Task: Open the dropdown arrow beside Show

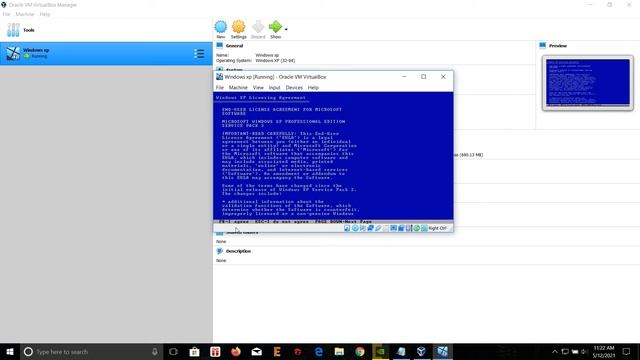Action: tap(286, 29)
